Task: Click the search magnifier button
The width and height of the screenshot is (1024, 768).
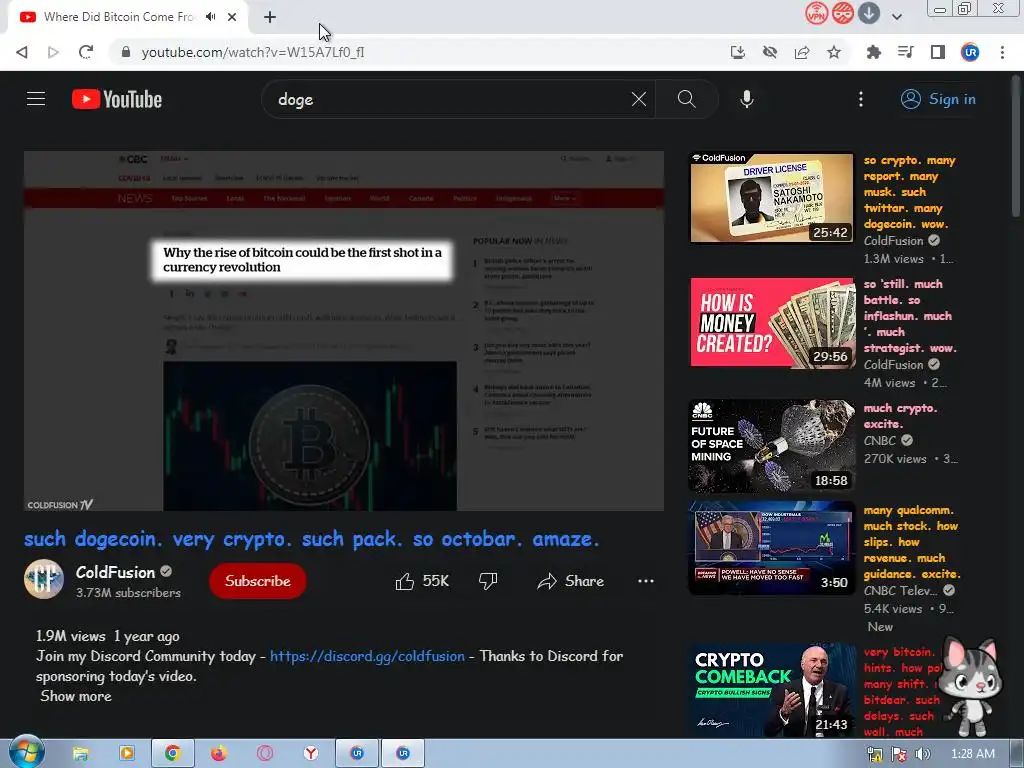Action: pyautogui.click(x=686, y=99)
